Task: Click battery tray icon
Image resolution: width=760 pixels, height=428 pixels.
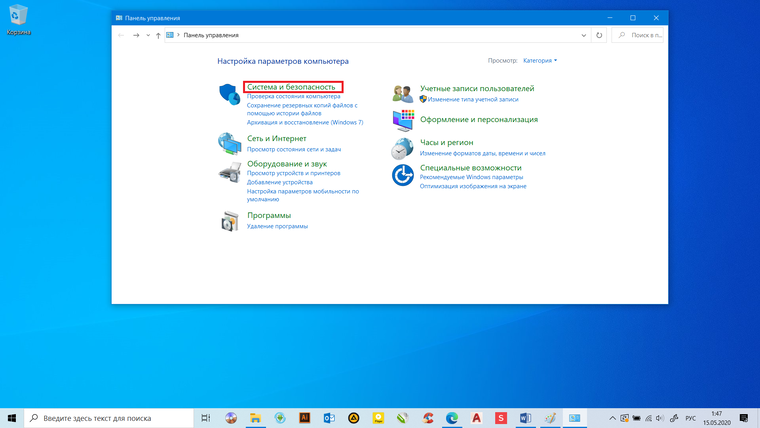Action: pos(636,418)
